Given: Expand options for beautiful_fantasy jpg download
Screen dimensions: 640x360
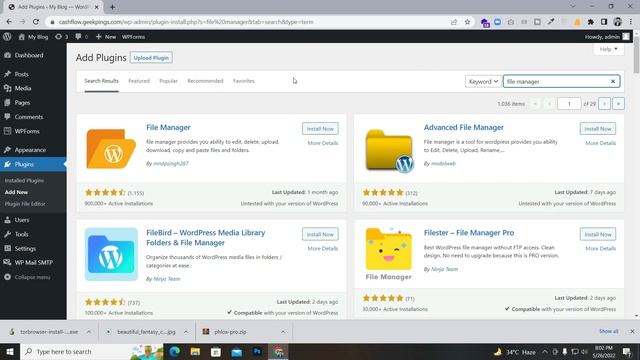Looking at the screenshot, I should pos(186,332).
